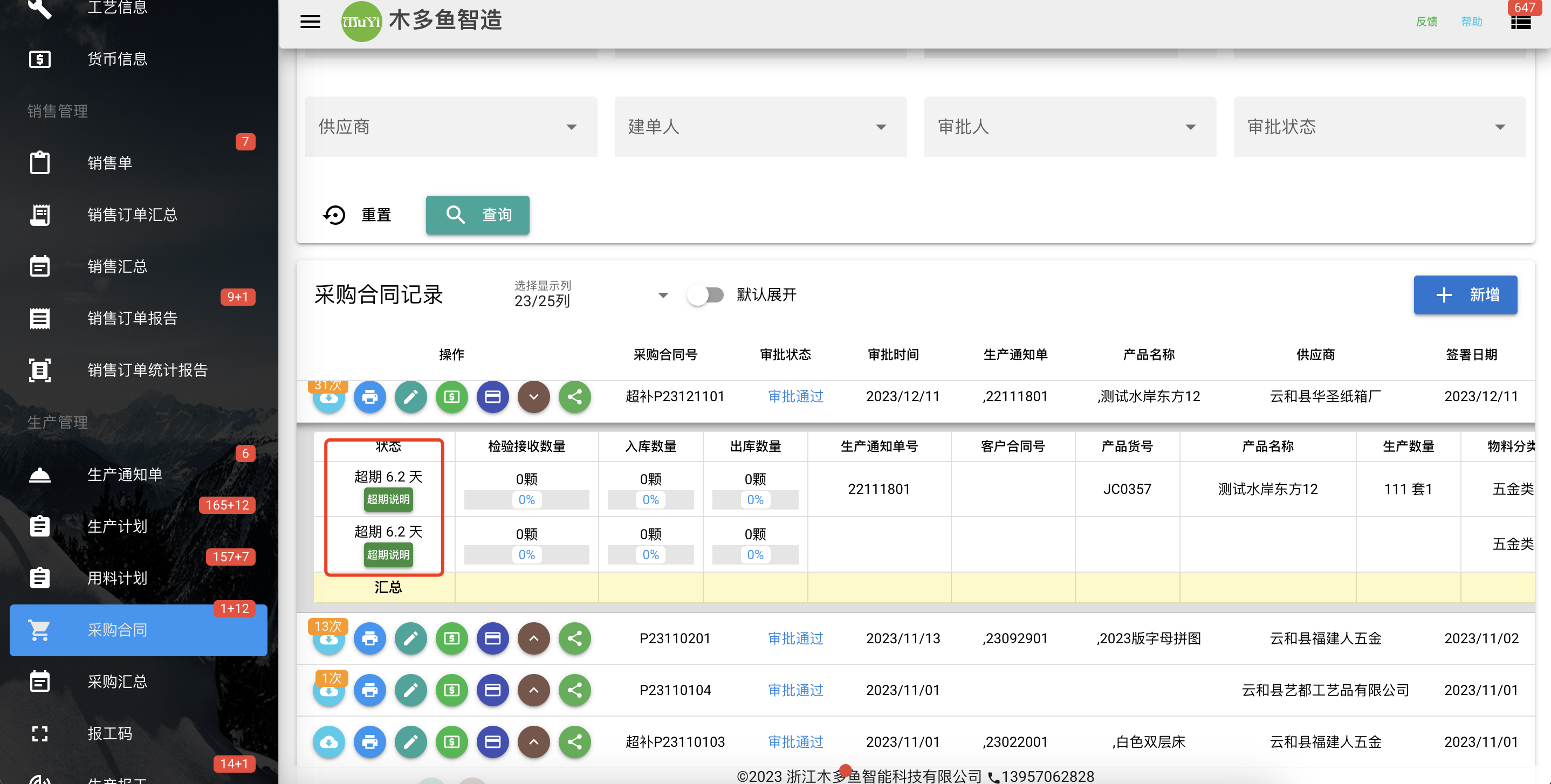Expand details of row P23110201
Screen dimensions: 1551x784
click(x=533, y=638)
